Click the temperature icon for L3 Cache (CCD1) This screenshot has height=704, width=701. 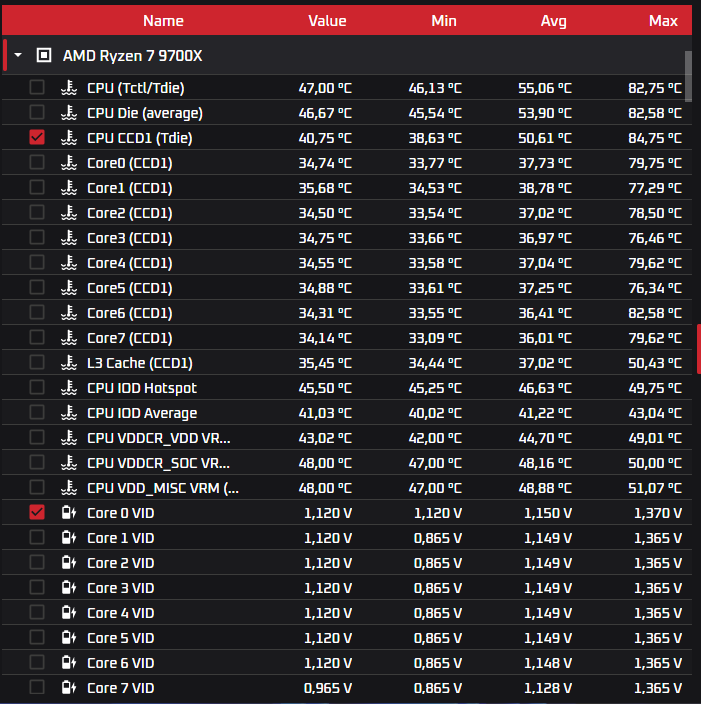pos(69,363)
